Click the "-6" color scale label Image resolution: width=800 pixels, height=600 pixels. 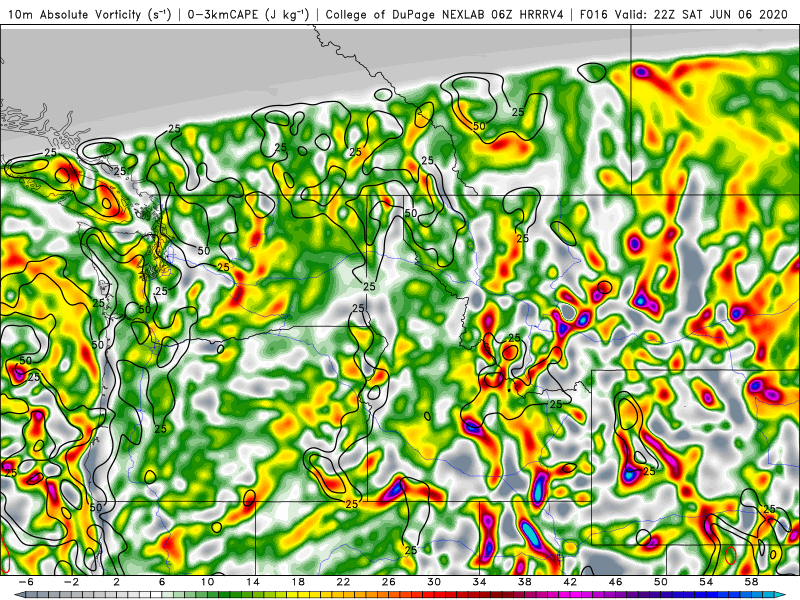[26, 582]
